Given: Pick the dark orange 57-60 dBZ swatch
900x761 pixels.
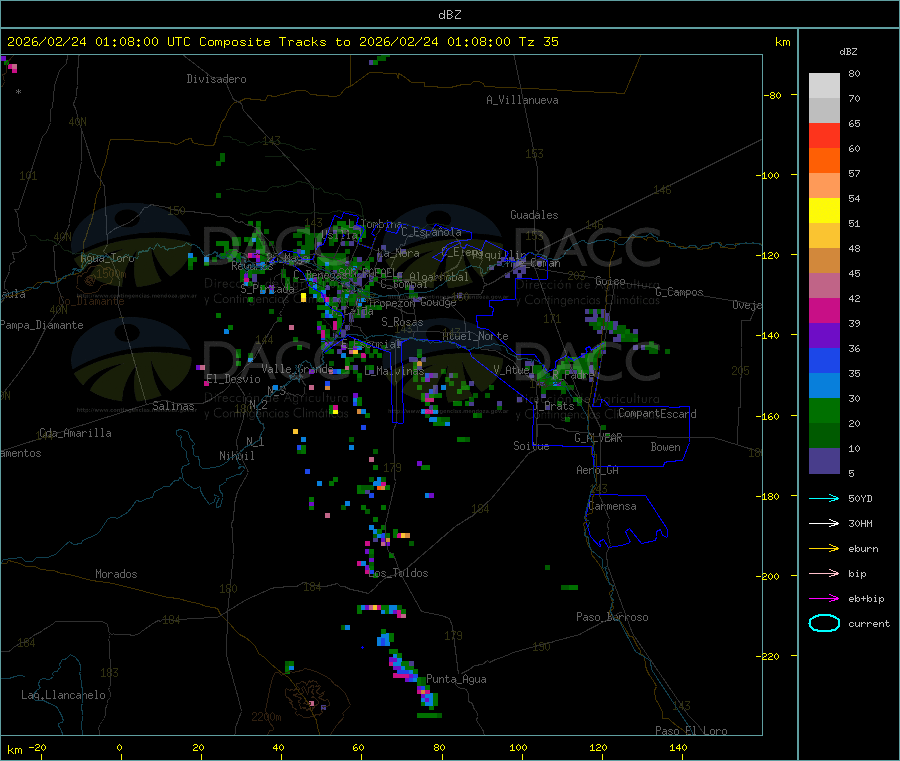Looking at the screenshot, I should coord(824,161).
